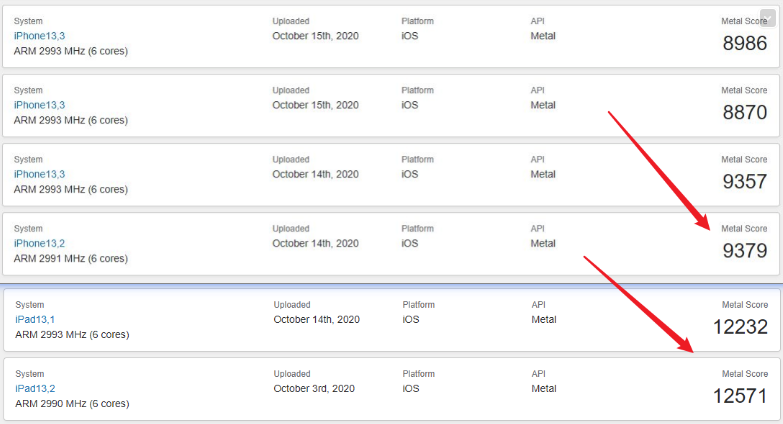Click the 8986 Metal Score value
The height and width of the screenshot is (424, 783).
tap(745, 43)
